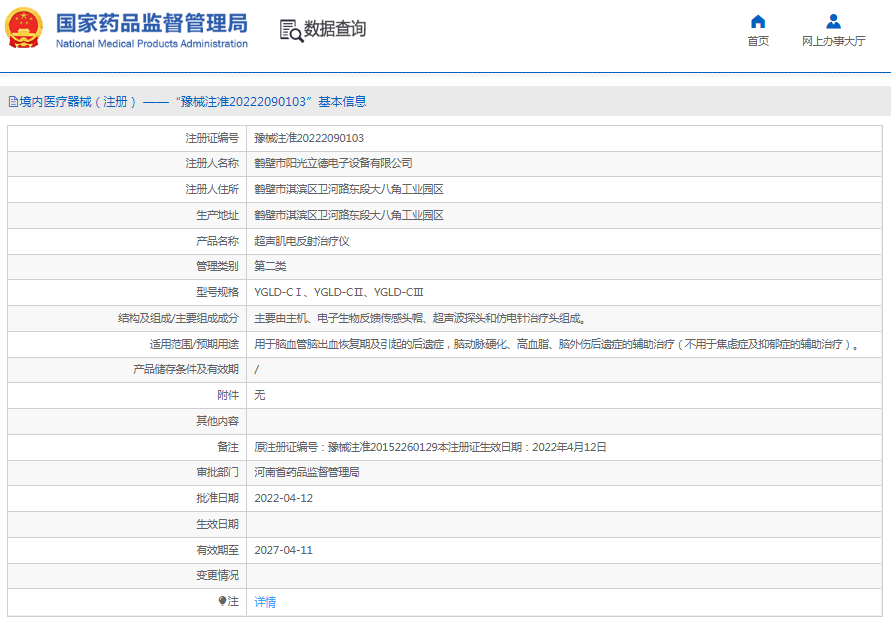
Task: Click the 产品名称 row label
Action: (218, 241)
